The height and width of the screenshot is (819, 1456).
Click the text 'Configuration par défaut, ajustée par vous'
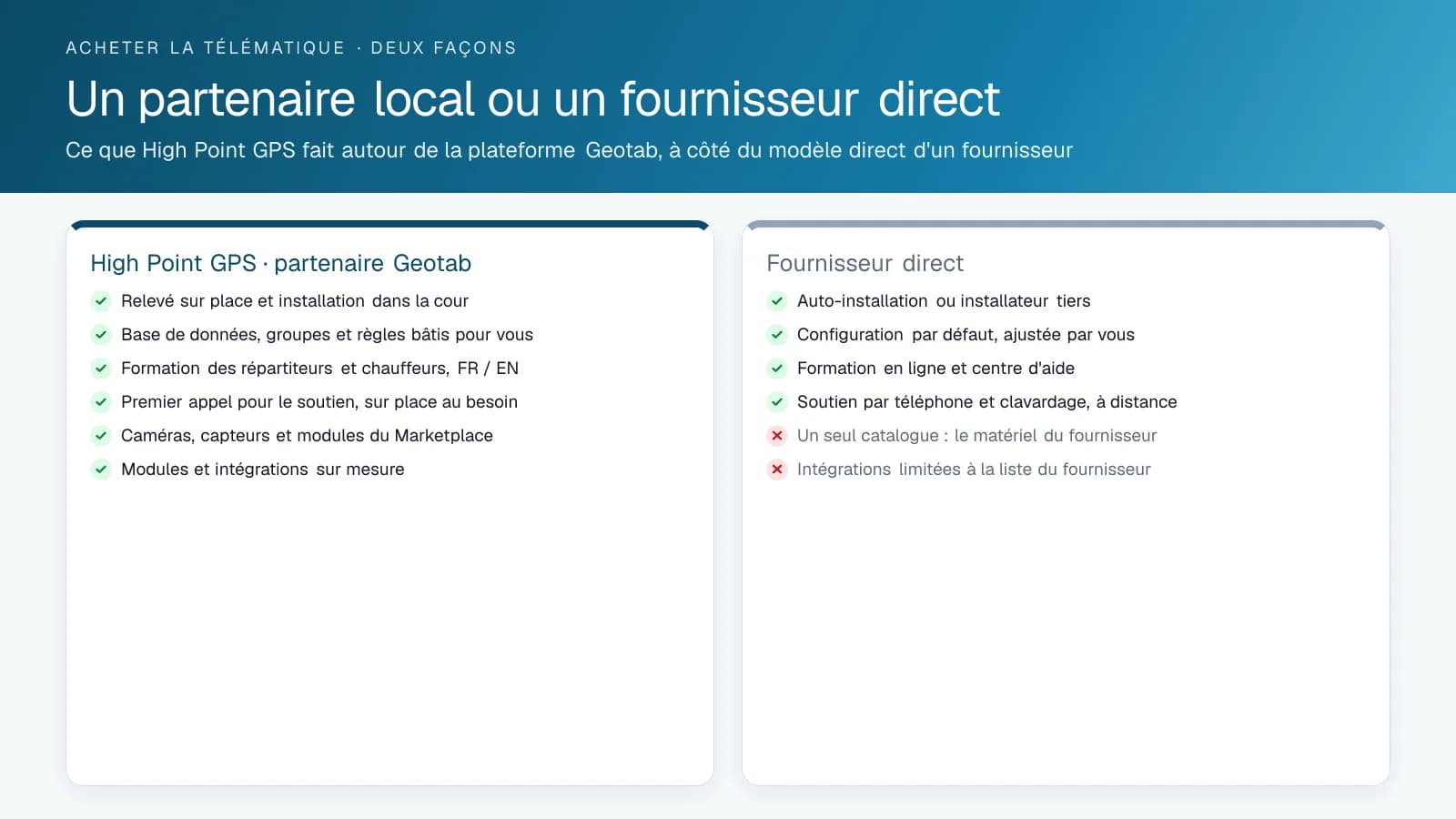point(966,335)
